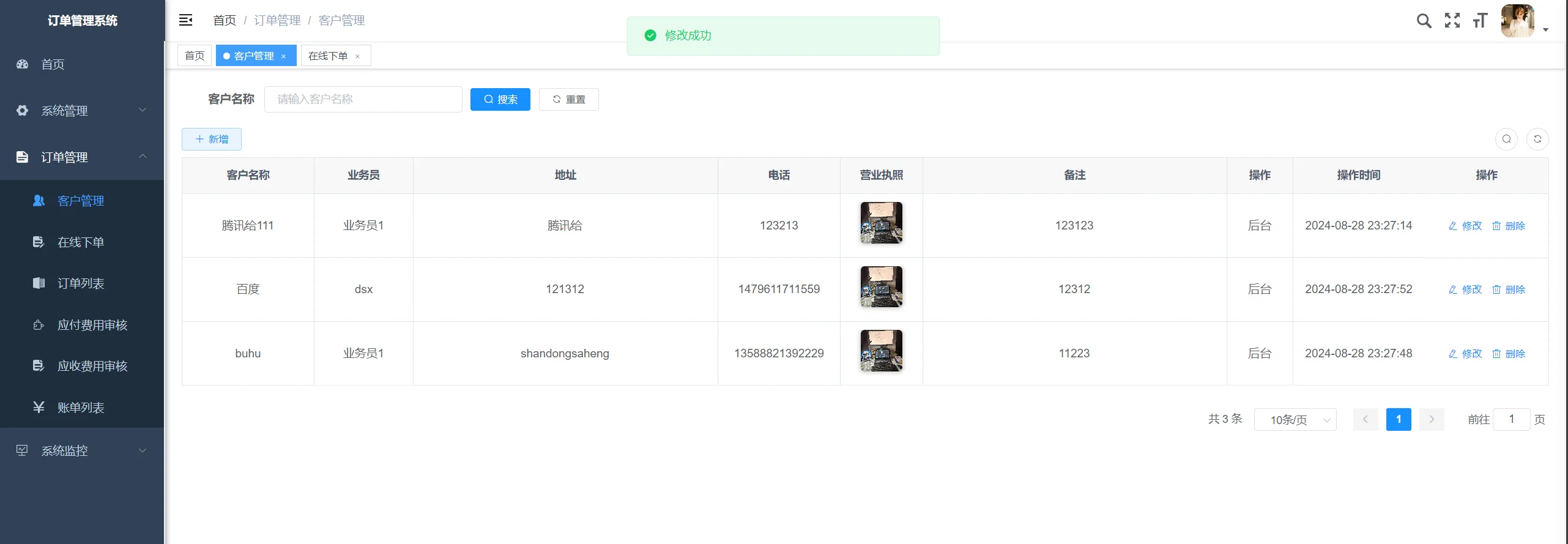1568x544 pixels.
Task: Switch to the 客户管理 tab
Action: pyautogui.click(x=256, y=56)
